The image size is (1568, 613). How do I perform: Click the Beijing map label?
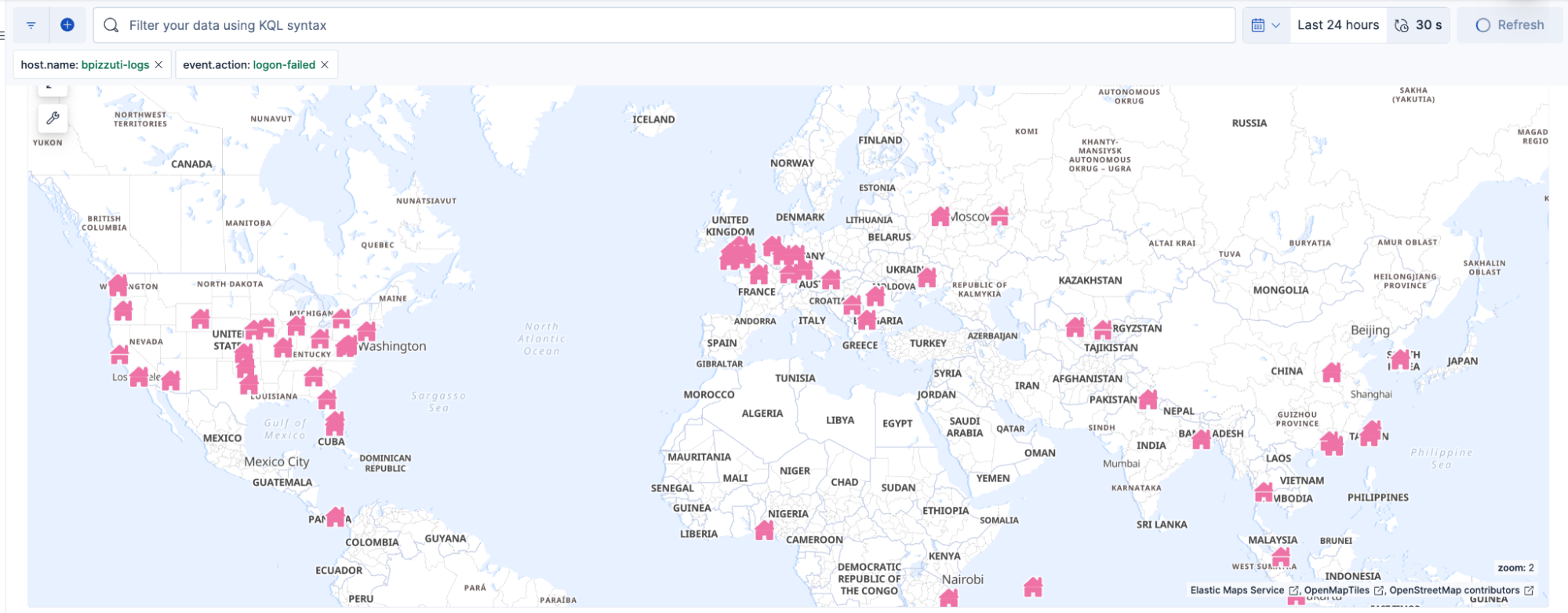coord(1370,330)
